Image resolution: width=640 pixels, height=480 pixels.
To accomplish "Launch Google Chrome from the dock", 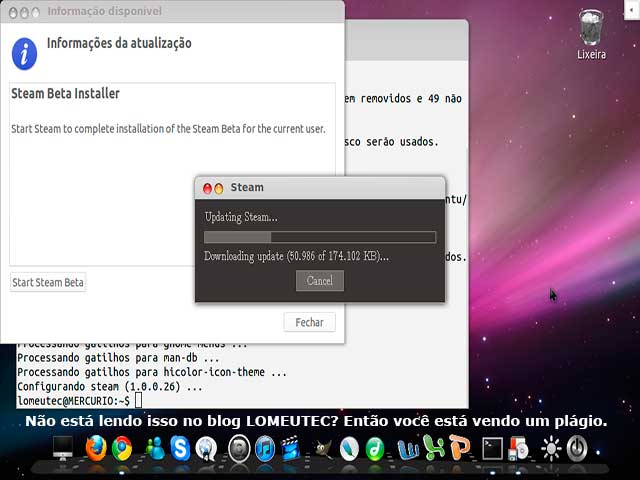I will point(122,448).
